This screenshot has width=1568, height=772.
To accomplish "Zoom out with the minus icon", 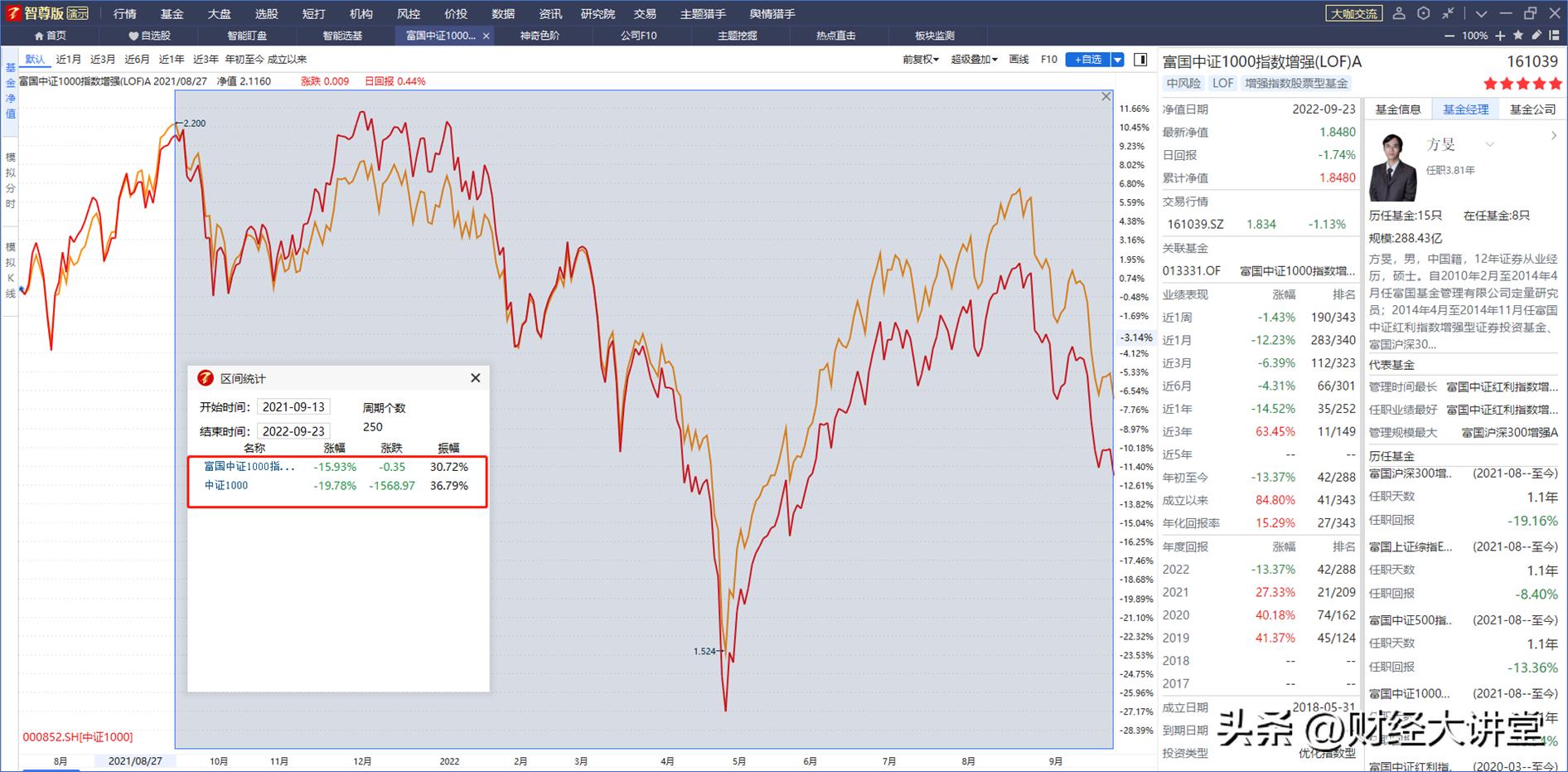I will pos(1449,36).
